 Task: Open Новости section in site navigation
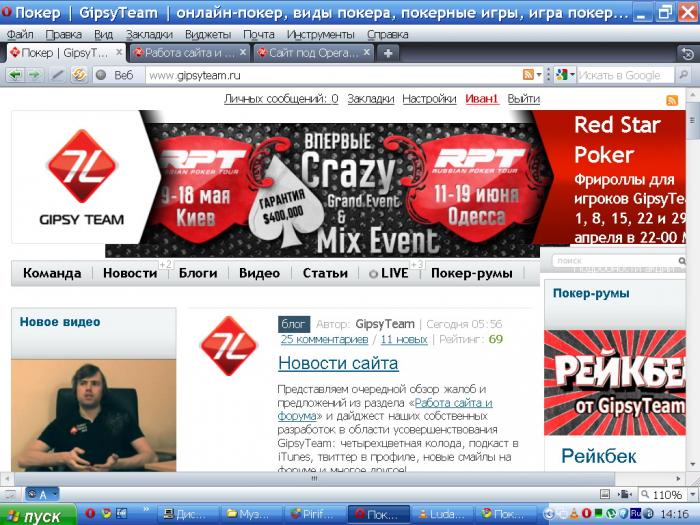point(130,273)
